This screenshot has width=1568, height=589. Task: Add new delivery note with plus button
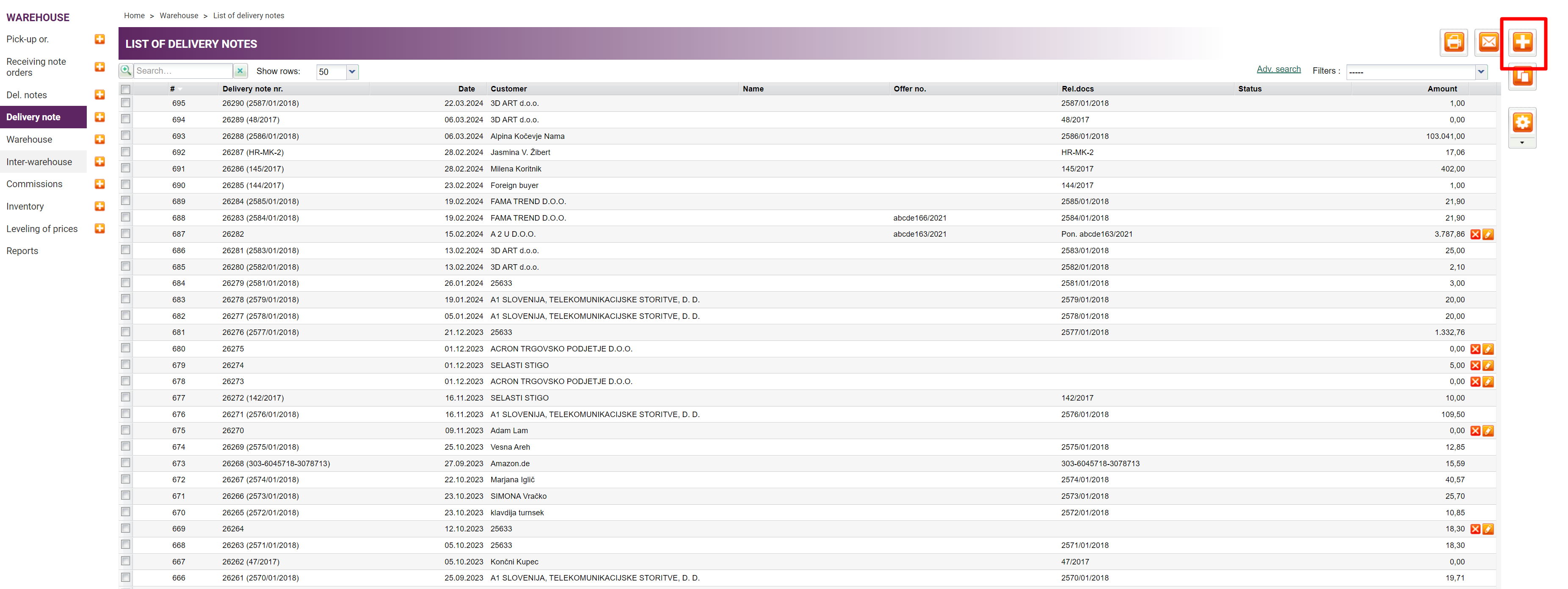(x=1522, y=42)
